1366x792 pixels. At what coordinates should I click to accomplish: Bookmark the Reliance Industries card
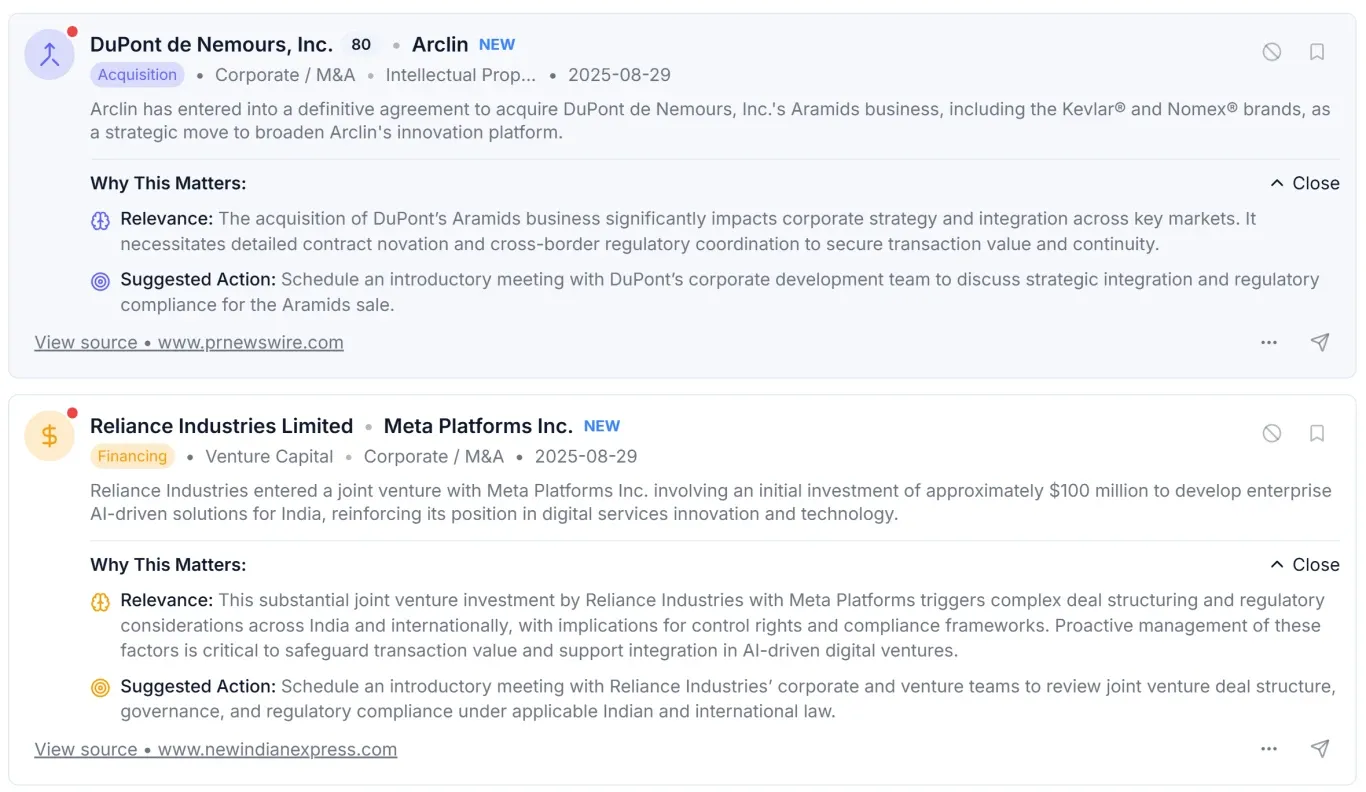(1317, 433)
